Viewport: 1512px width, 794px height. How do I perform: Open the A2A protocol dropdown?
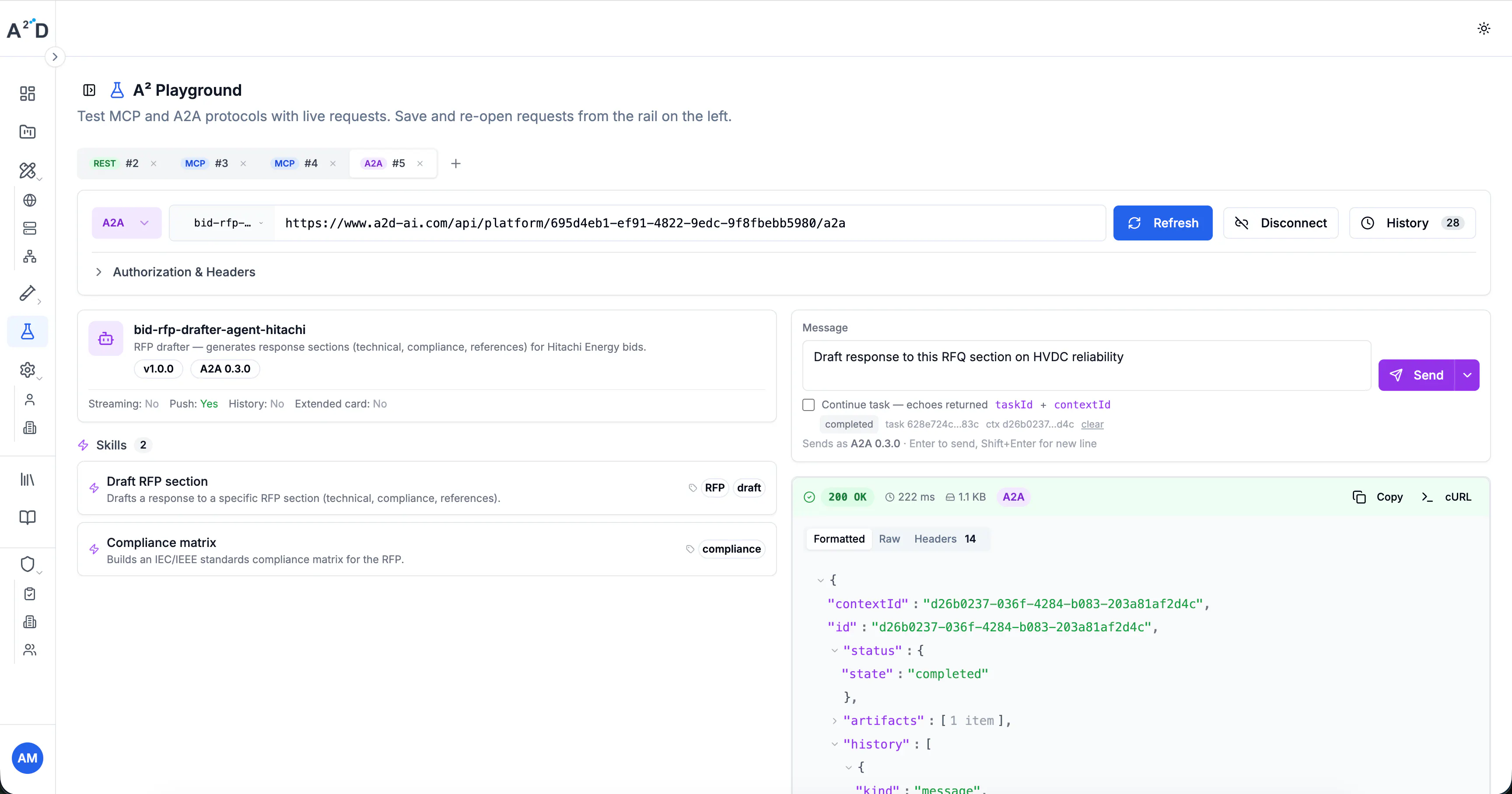click(x=126, y=223)
